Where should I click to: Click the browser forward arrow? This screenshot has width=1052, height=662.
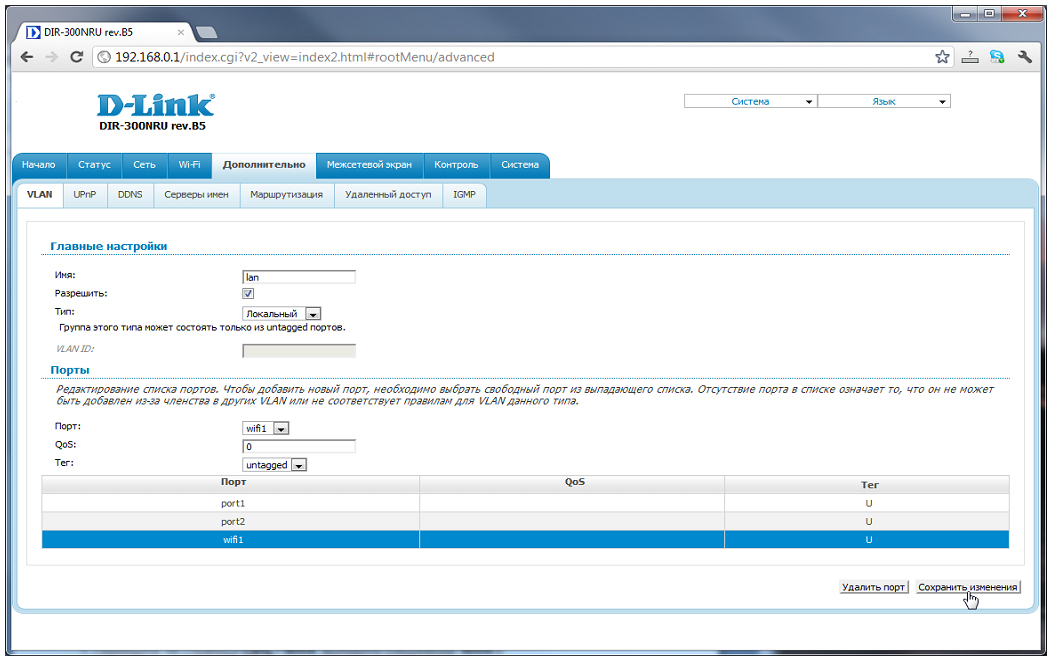[51, 57]
